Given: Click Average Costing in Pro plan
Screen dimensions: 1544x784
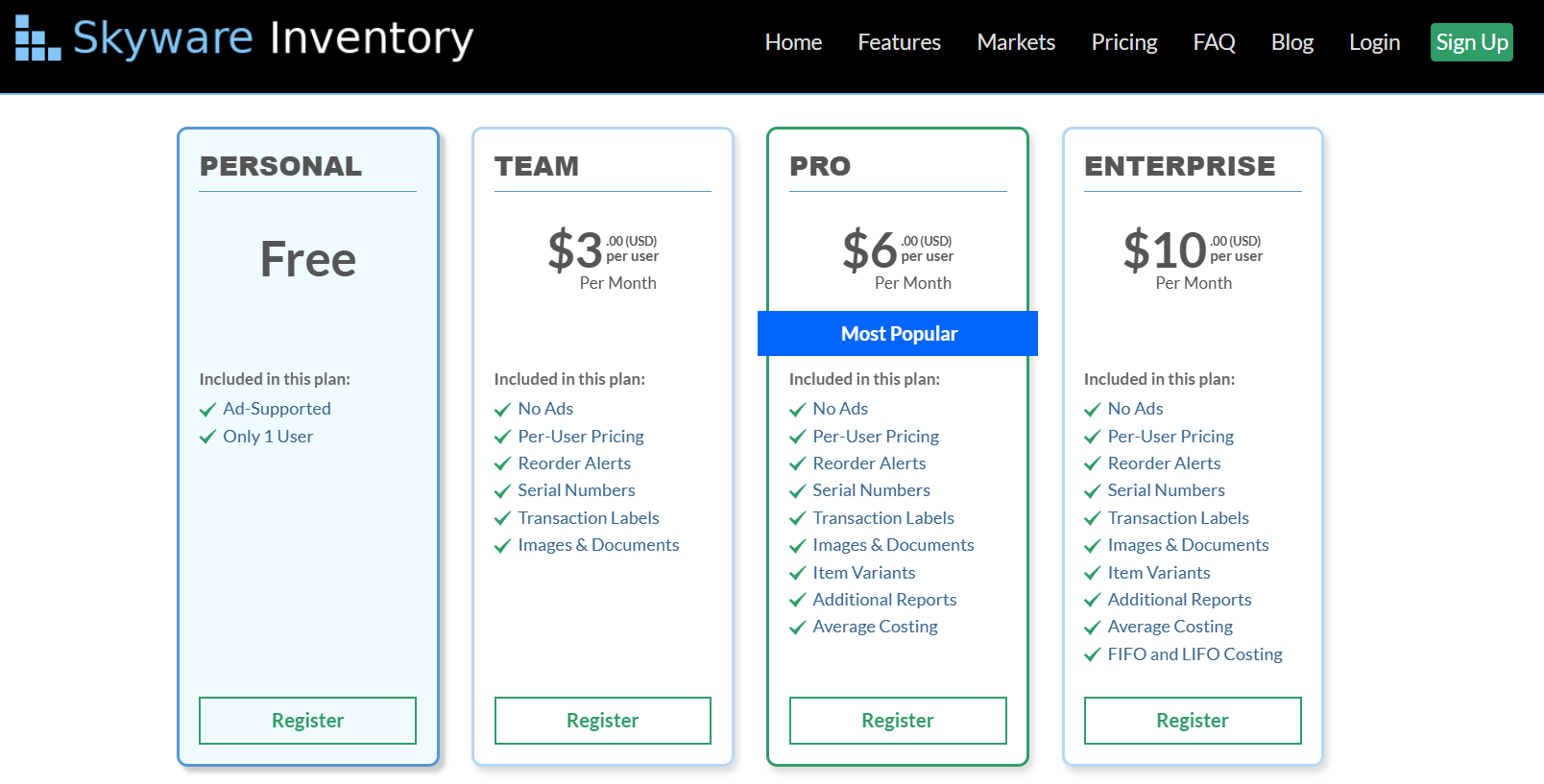Looking at the screenshot, I should (875, 627).
